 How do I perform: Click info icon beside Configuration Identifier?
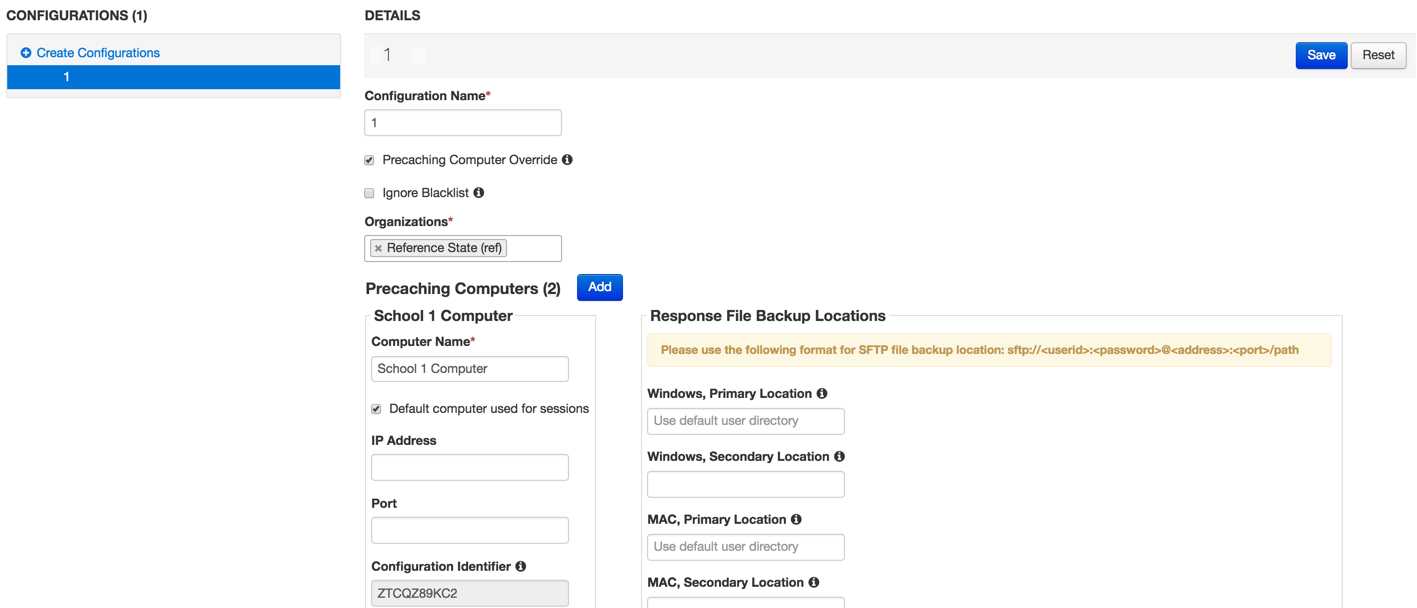pyautogui.click(x=521, y=567)
